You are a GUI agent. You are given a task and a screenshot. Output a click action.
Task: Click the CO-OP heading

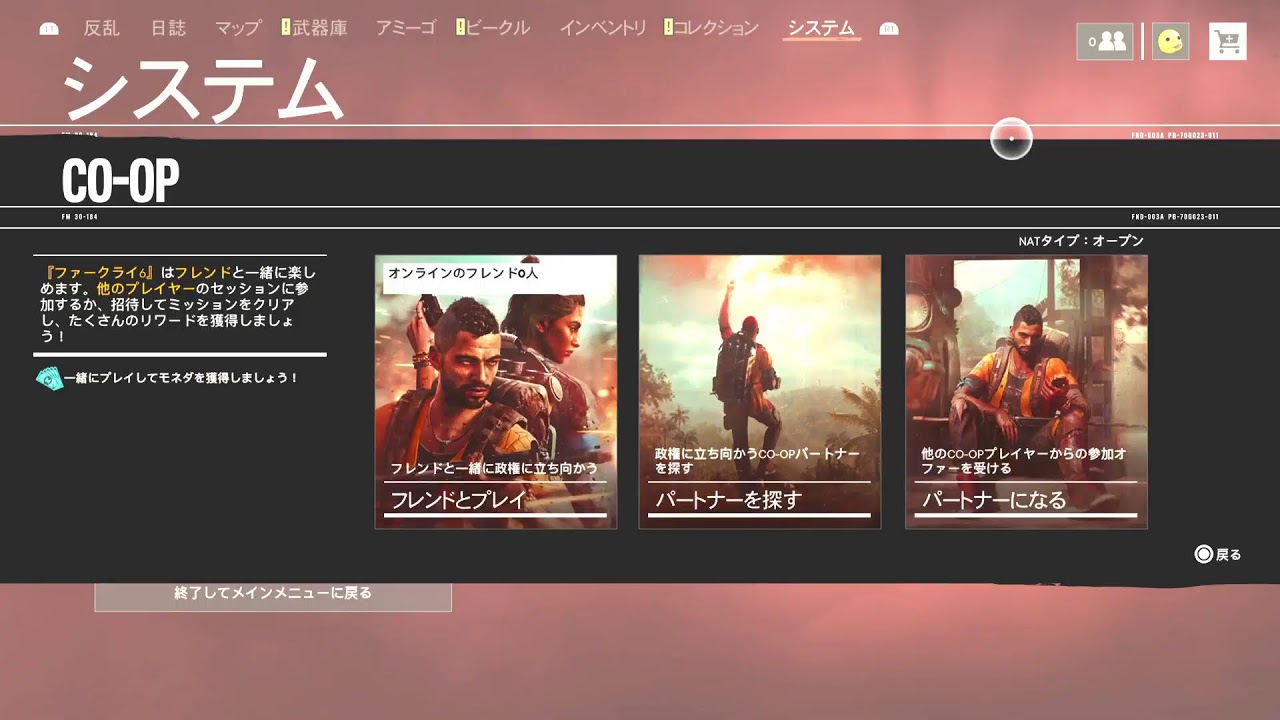(x=120, y=181)
